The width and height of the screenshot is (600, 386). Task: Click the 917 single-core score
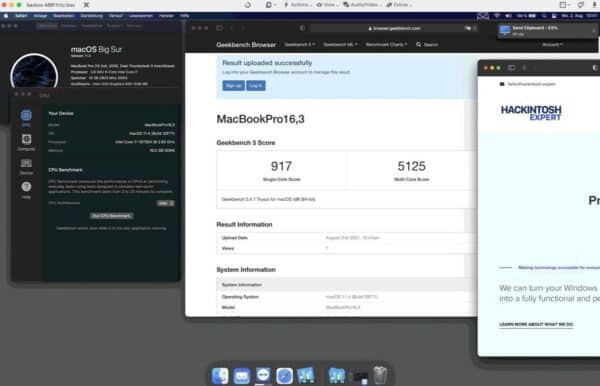[x=281, y=166]
